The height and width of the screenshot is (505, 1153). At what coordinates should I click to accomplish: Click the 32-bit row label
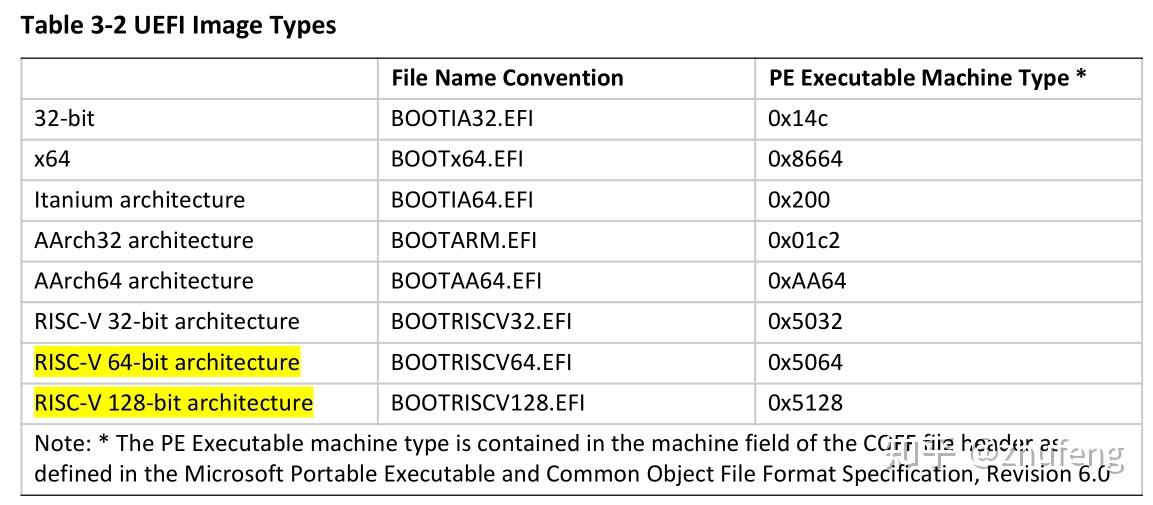coord(64,118)
